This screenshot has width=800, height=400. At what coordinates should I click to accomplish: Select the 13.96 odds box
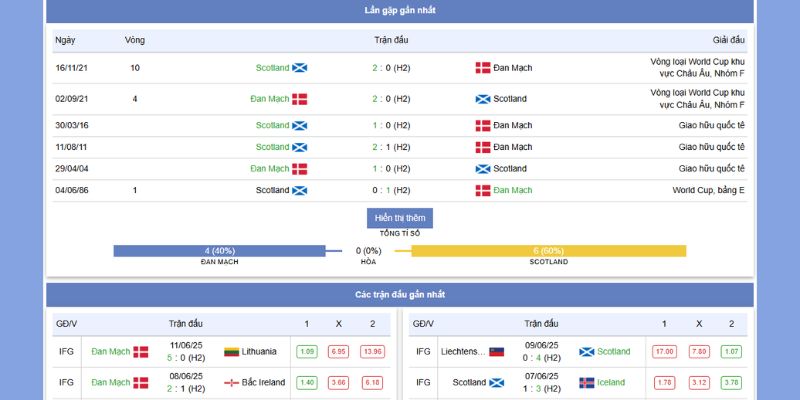click(372, 352)
